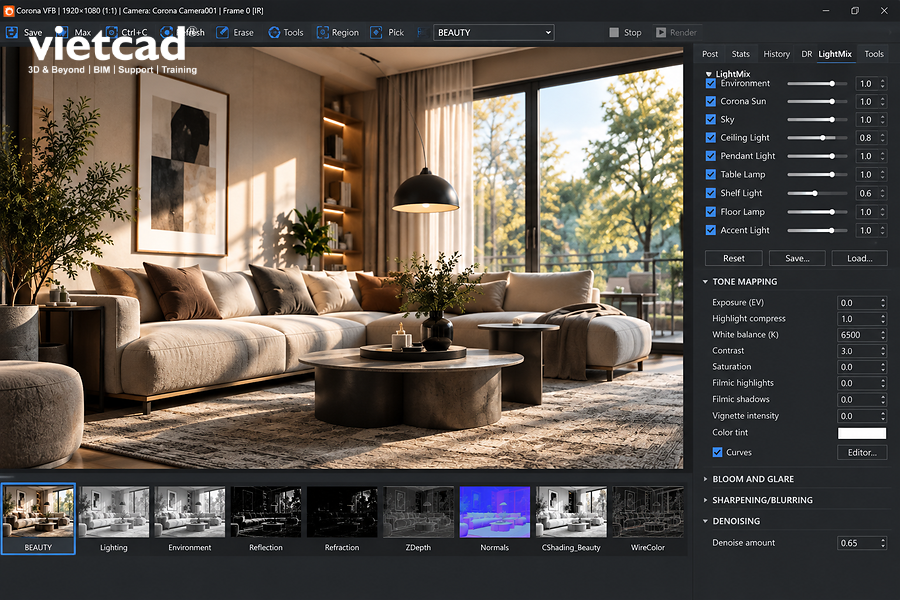The width and height of the screenshot is (900, 600).
Task: Activate the Region render tool
Action: (338, 33)
